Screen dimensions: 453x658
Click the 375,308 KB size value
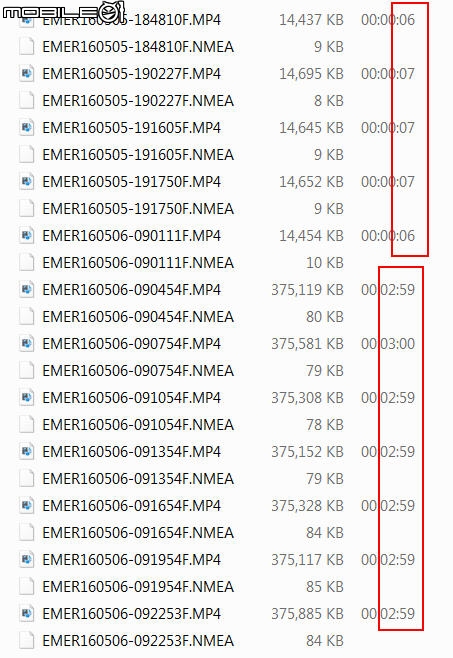click(307, 398)
